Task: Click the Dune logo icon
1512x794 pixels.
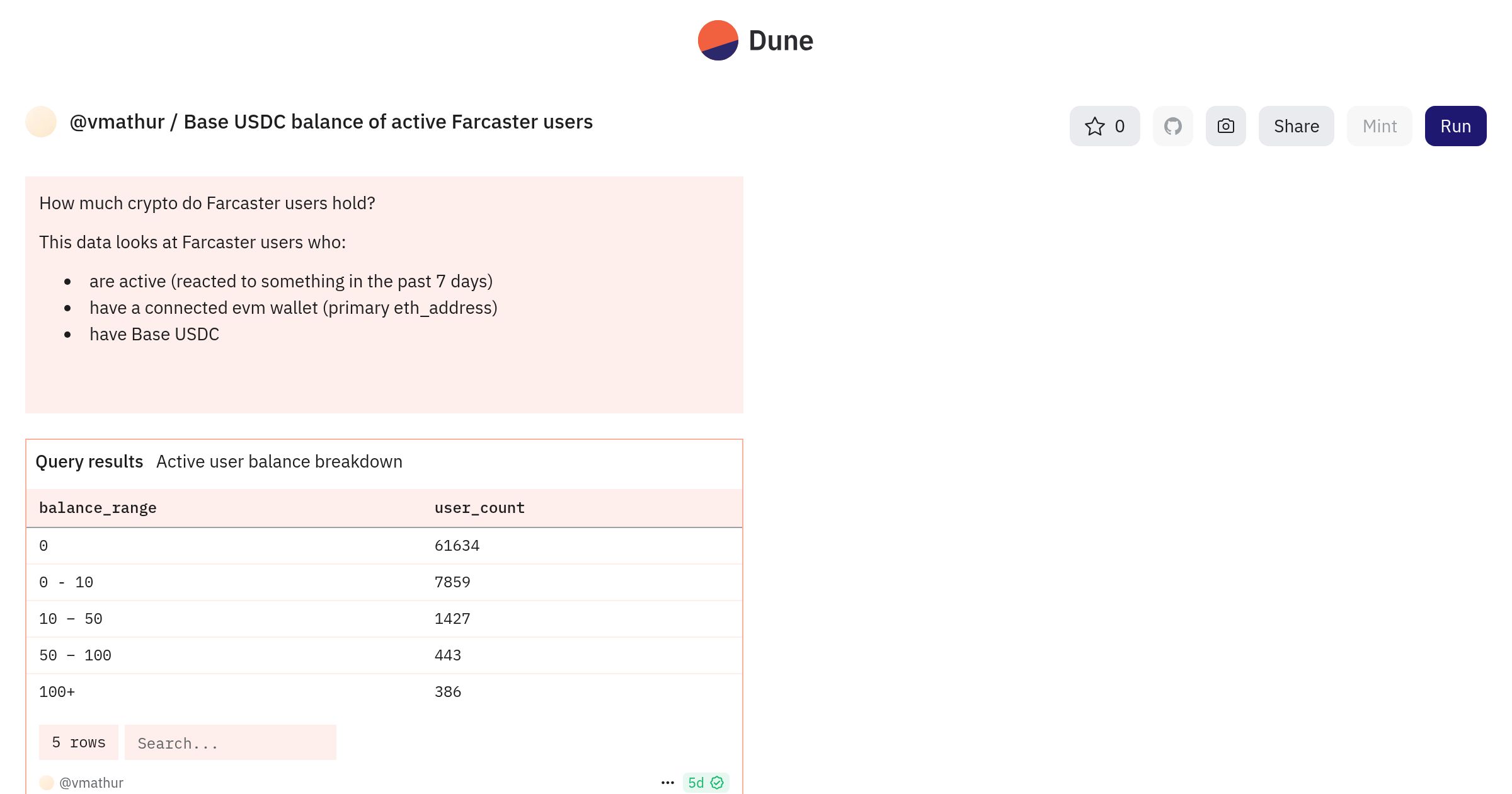Action: coord(718,40)
